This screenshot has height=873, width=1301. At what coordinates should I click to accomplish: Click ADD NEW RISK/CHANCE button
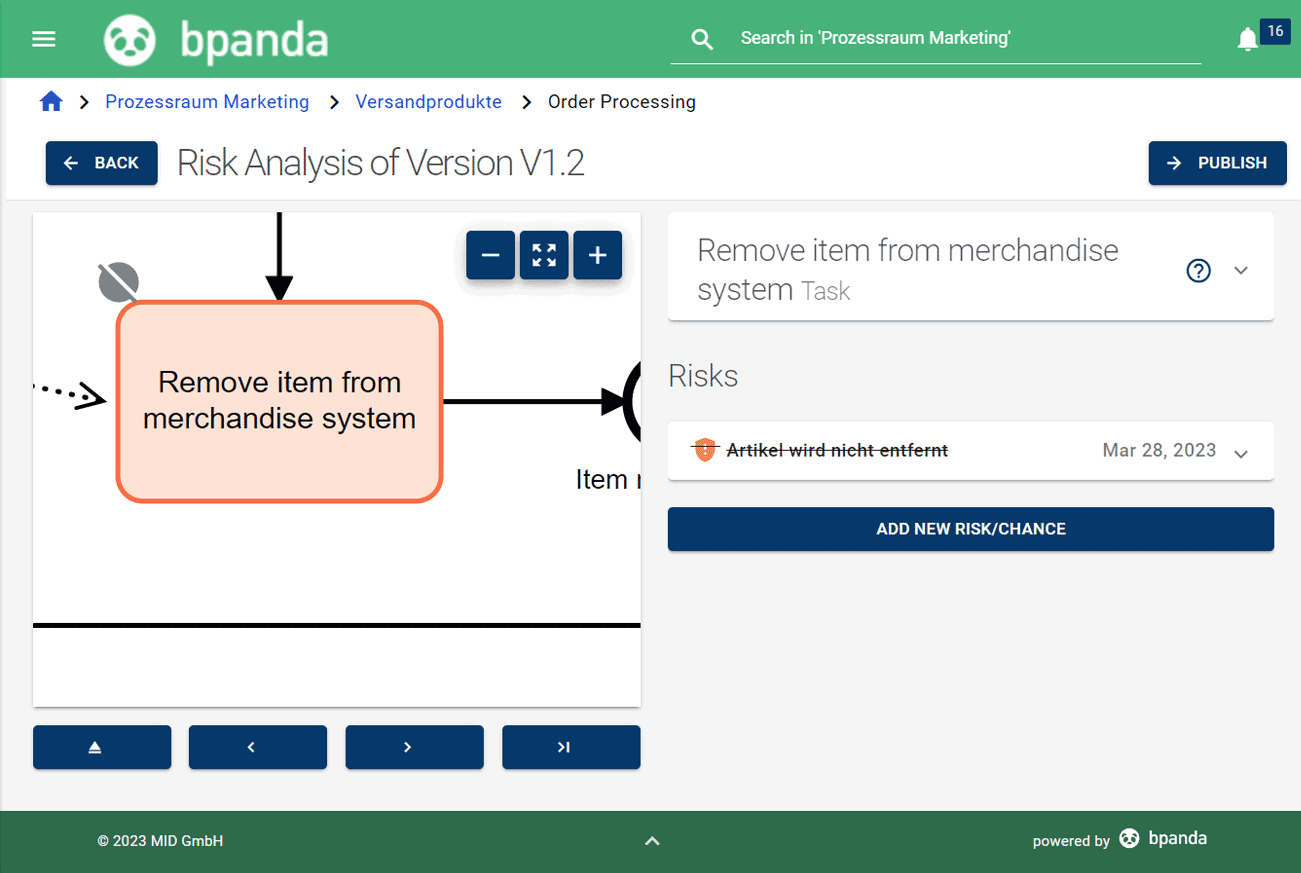click(971, 529)
